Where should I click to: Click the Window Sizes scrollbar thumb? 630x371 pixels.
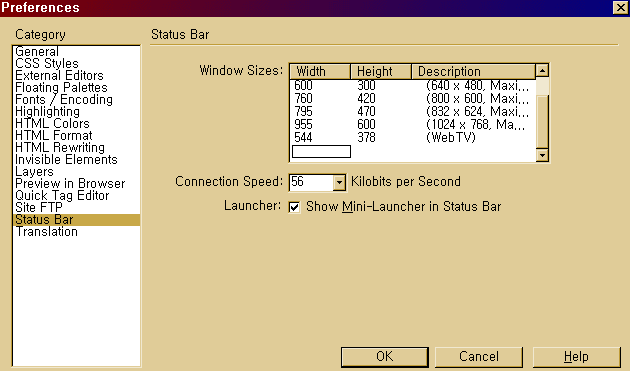pyautogui.click(x=542, y=122)
